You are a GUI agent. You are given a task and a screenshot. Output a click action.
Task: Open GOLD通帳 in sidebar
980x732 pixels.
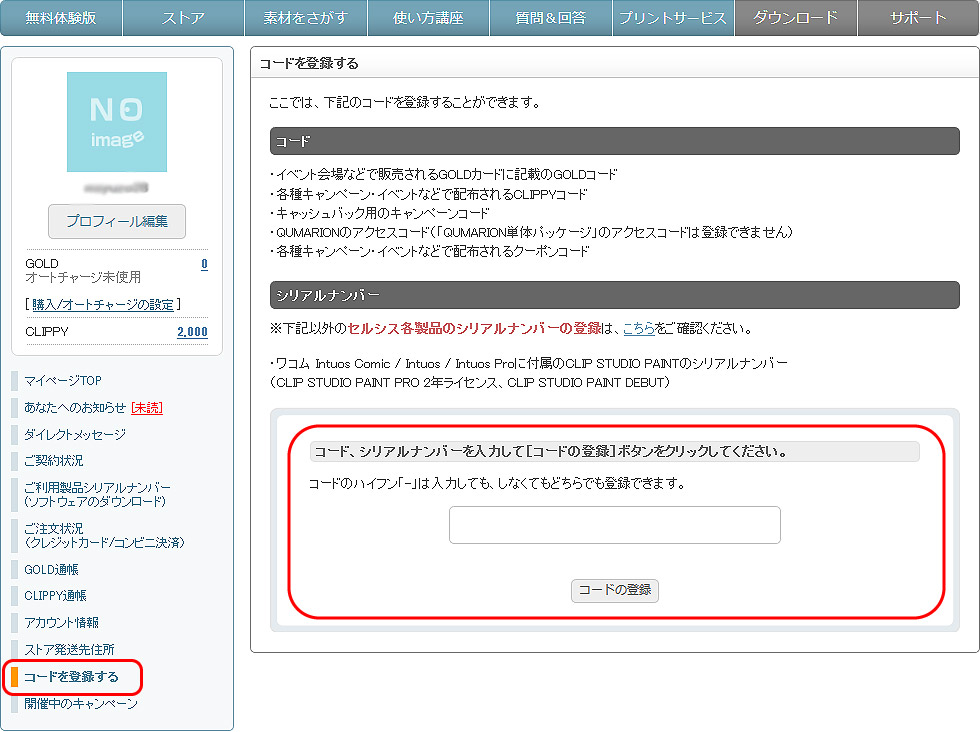(51, 569)
